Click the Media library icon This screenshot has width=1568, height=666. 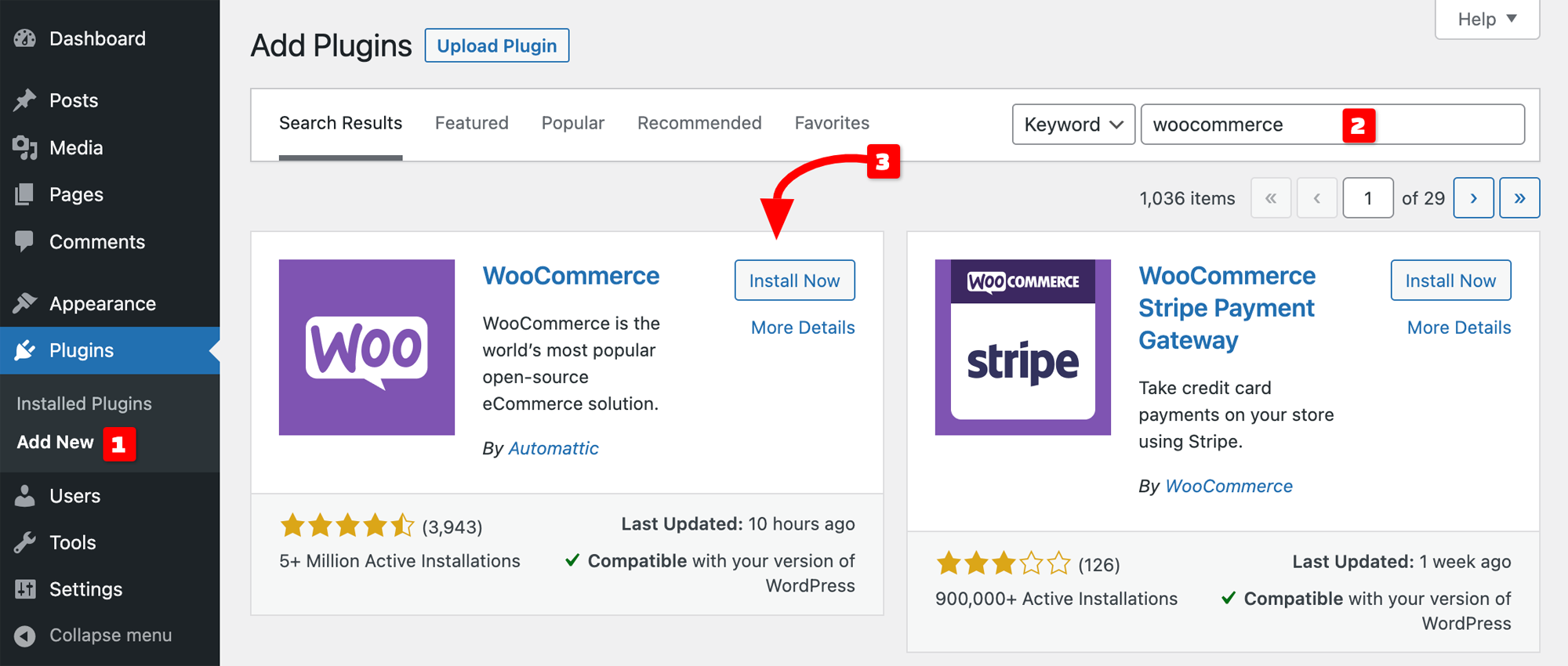[x=25, y=147]
